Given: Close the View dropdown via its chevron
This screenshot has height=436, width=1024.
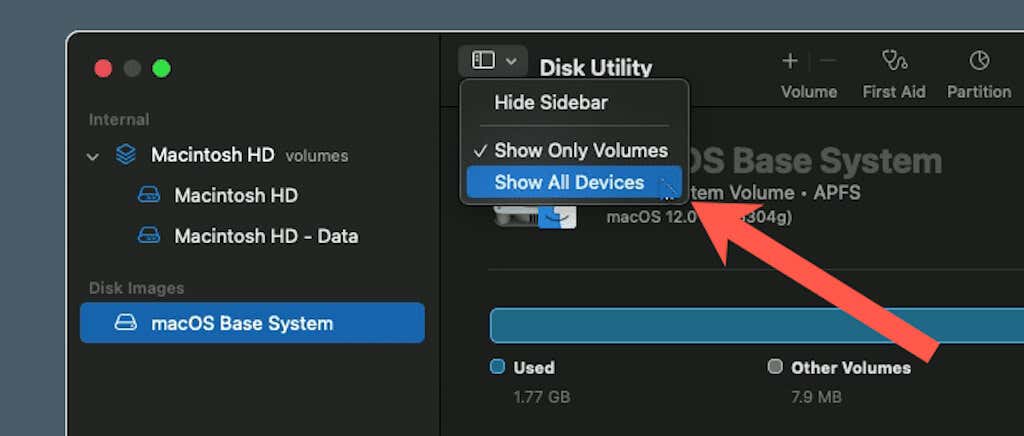Looking at the screenshot, I should 511,61.
